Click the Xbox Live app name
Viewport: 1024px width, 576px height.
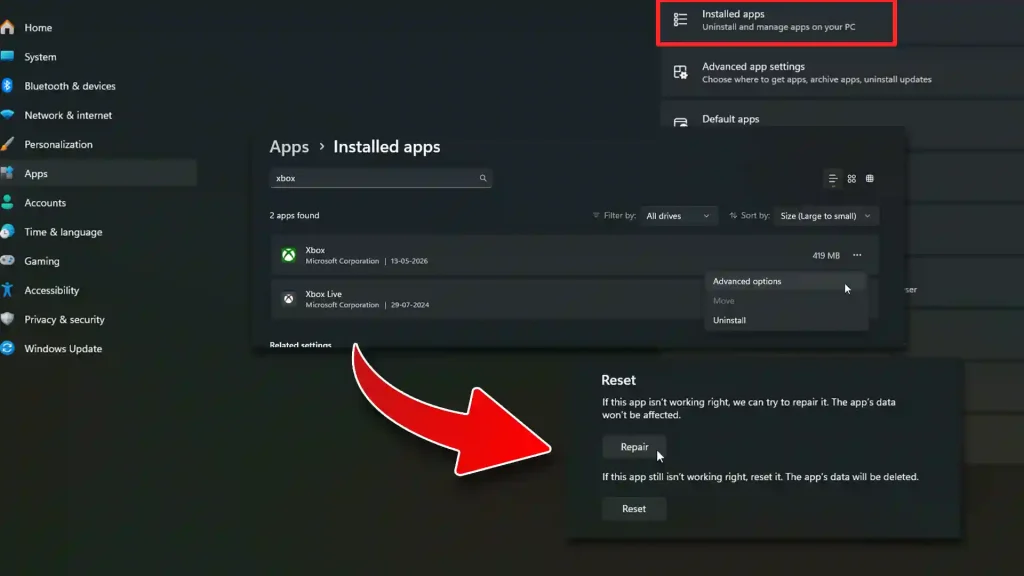323,294
